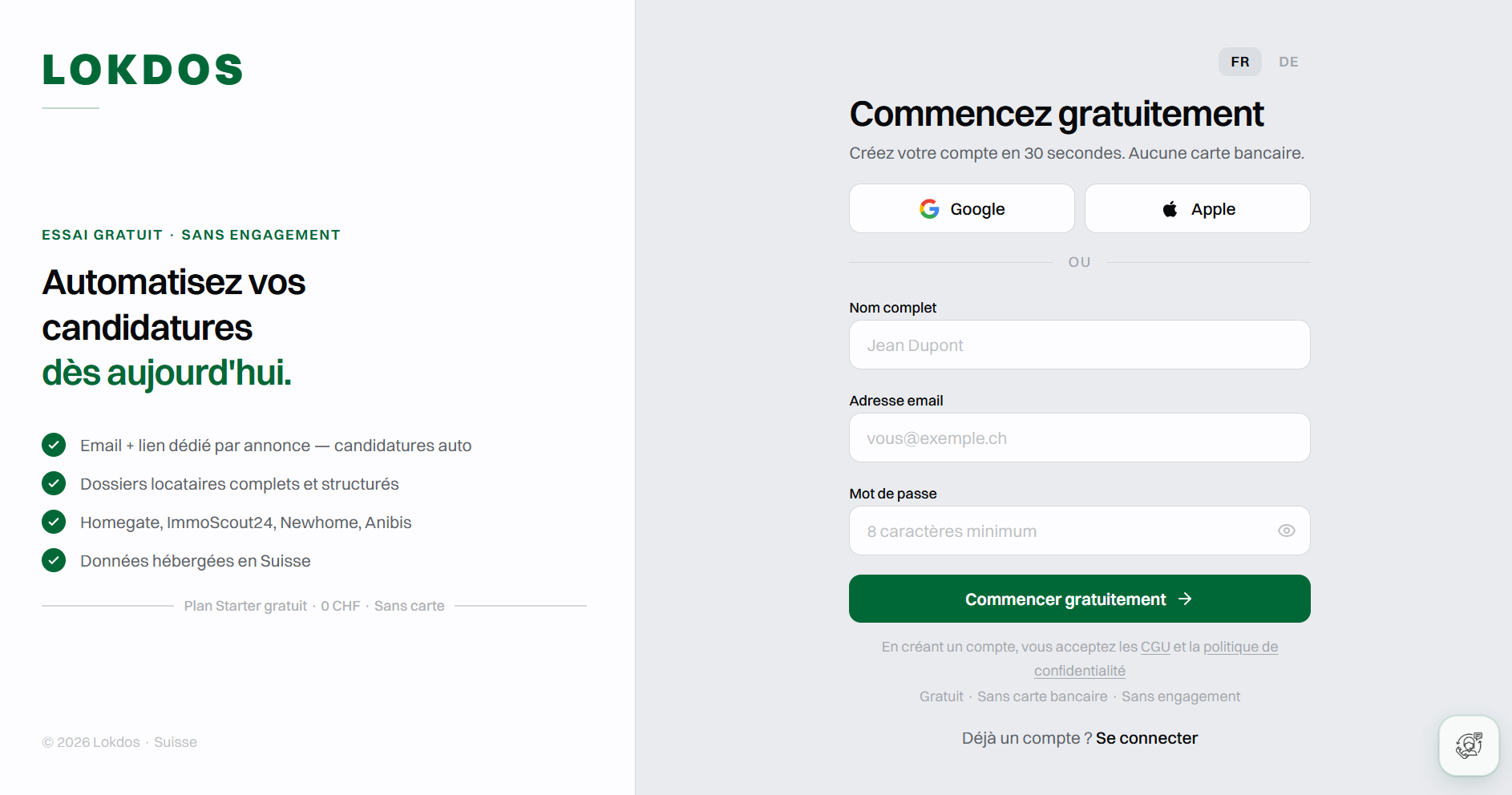Sign up with Google button

pos(961,209)
